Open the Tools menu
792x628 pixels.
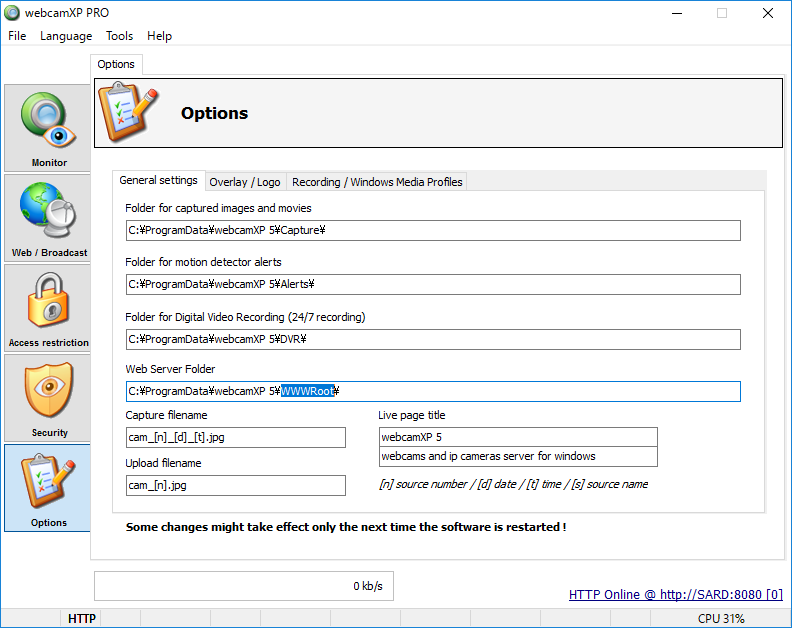120,36
